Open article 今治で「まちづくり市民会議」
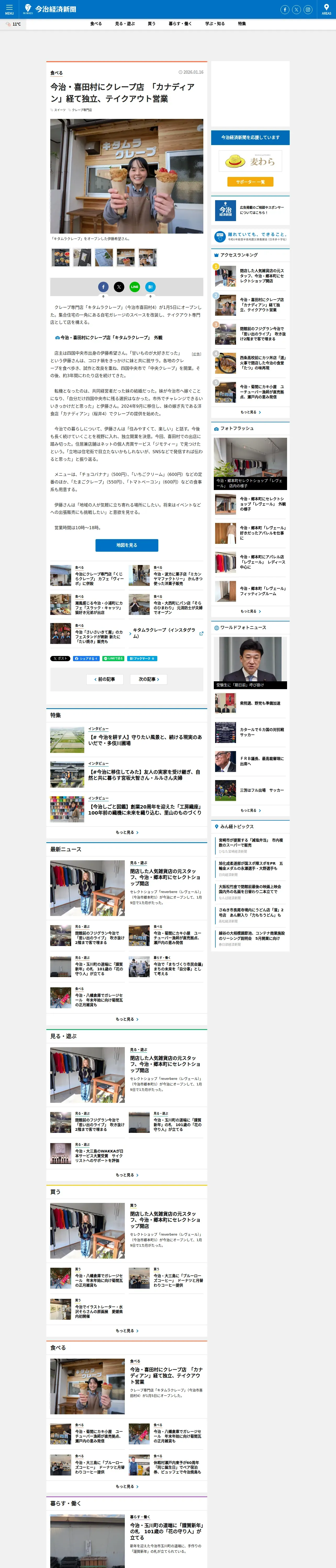Image resolution: width=336 pixels, height=1568 pixels. [x=166, y=967]
